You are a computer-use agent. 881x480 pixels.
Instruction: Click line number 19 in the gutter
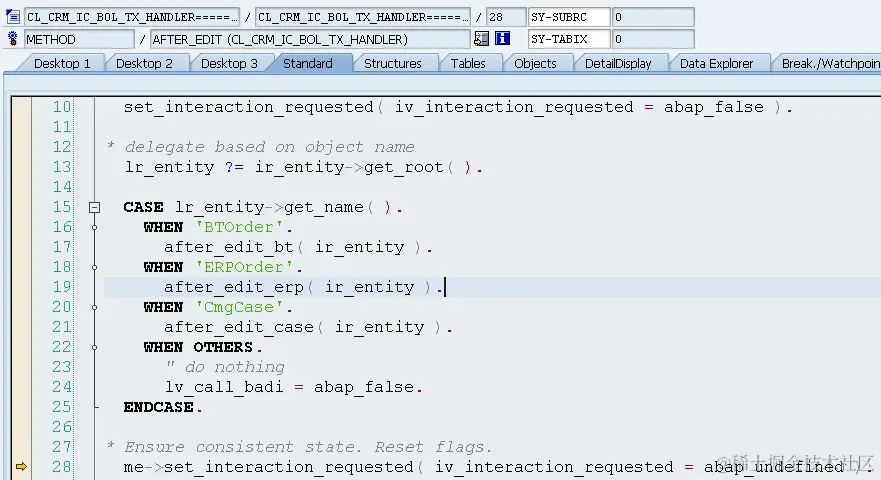coord(62,287)
